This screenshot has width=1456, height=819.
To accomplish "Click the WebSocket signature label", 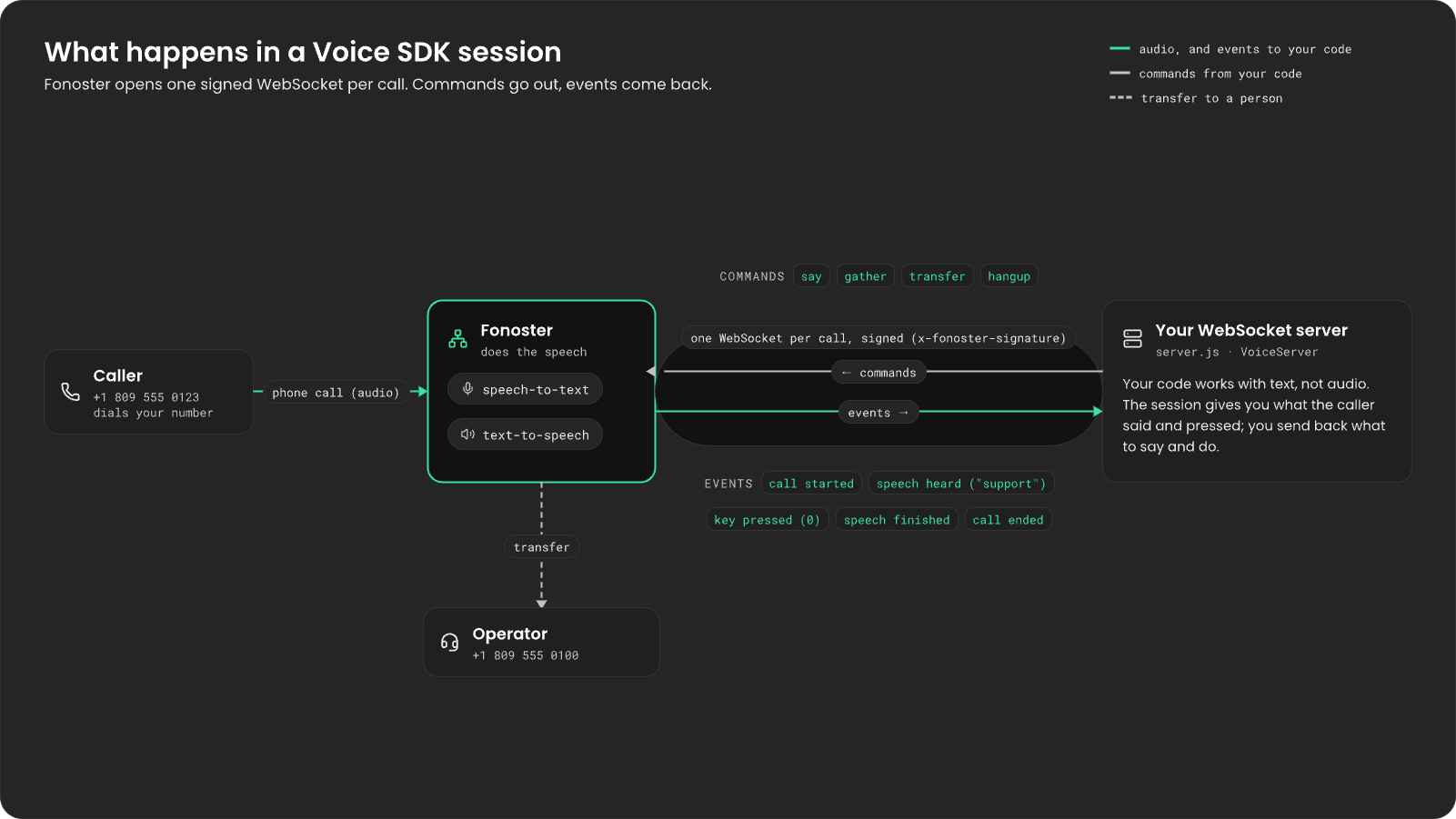I will [x=879, y=338].
